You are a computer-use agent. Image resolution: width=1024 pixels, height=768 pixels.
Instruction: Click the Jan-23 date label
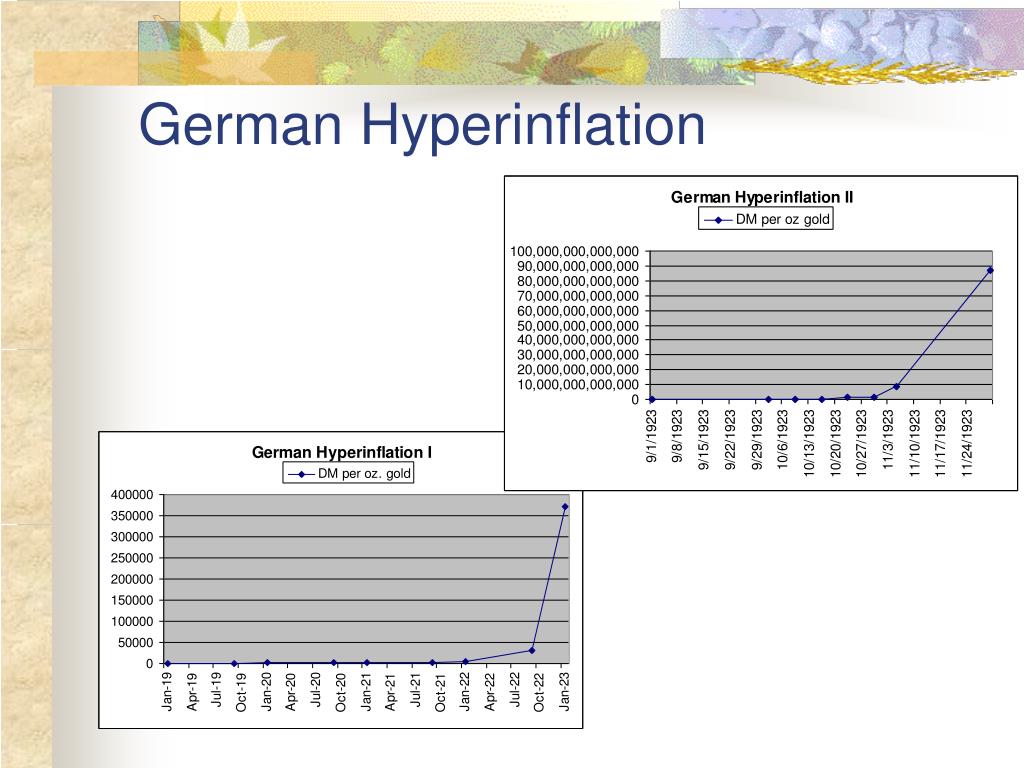tap(564, 692)
